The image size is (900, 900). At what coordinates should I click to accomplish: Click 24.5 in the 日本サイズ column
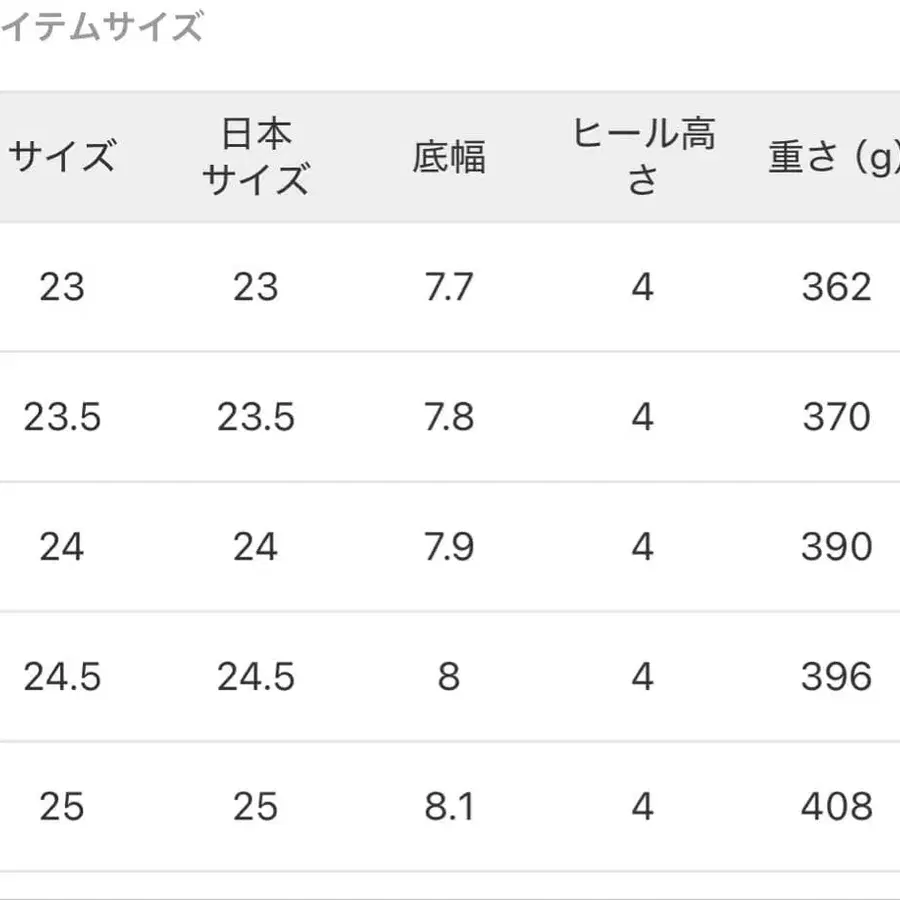pyautogui.click(x=256, y=677)
